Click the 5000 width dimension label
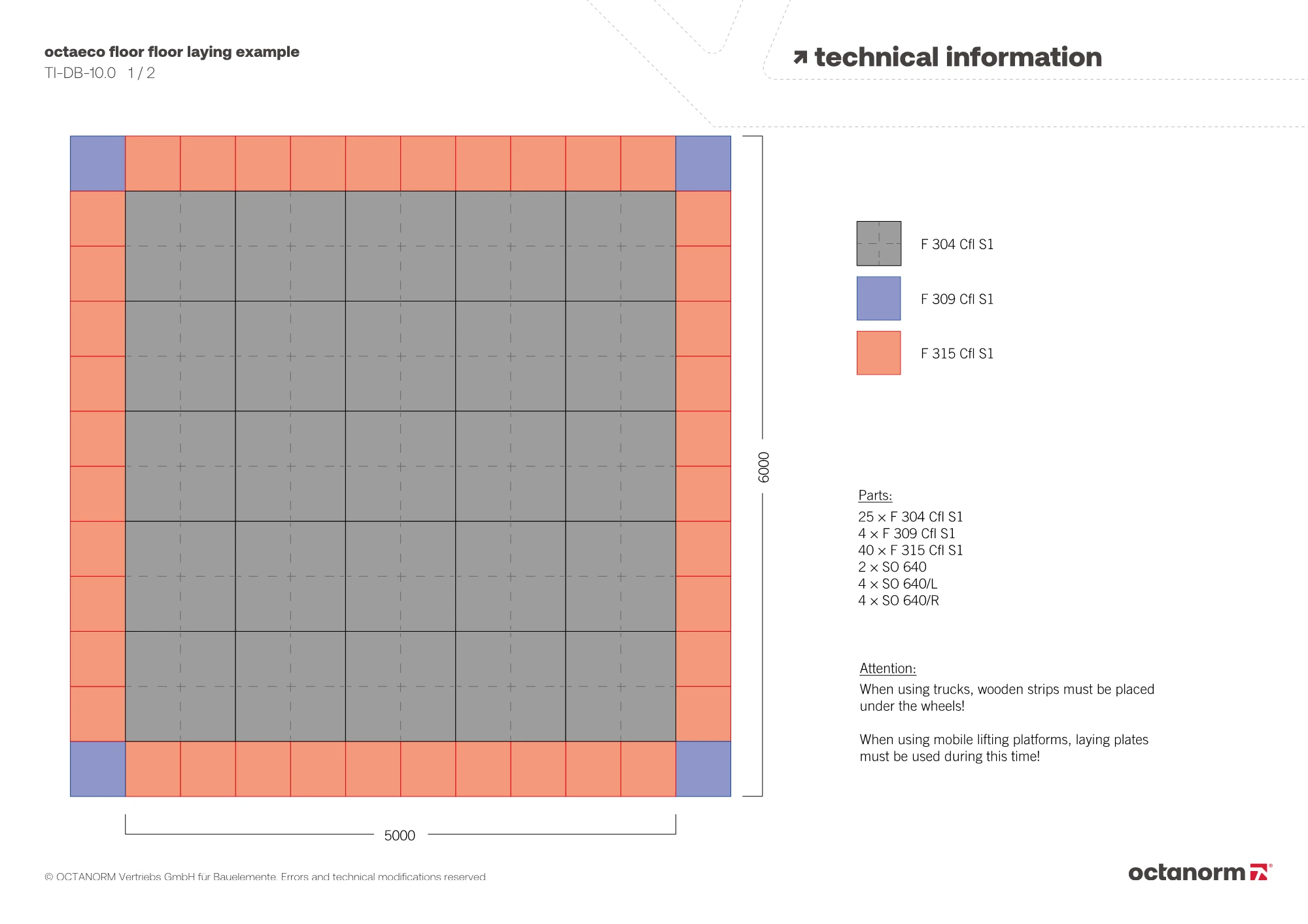 point(400,836)
